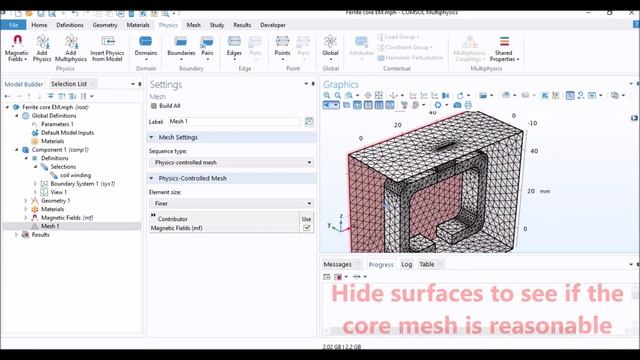The image size is (640, 360).
Task: Expand the Results tree node
Action: click(16, 235)
